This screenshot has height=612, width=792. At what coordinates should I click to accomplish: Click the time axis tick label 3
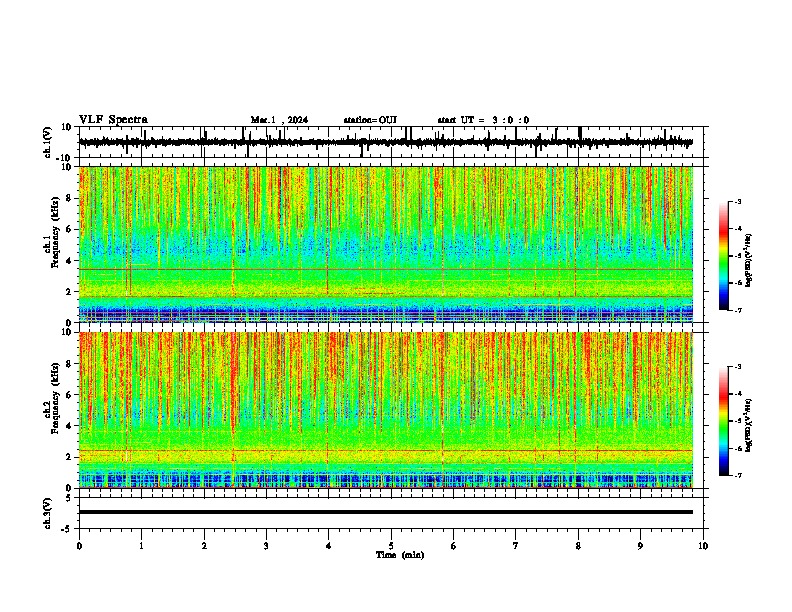point(266,546)
